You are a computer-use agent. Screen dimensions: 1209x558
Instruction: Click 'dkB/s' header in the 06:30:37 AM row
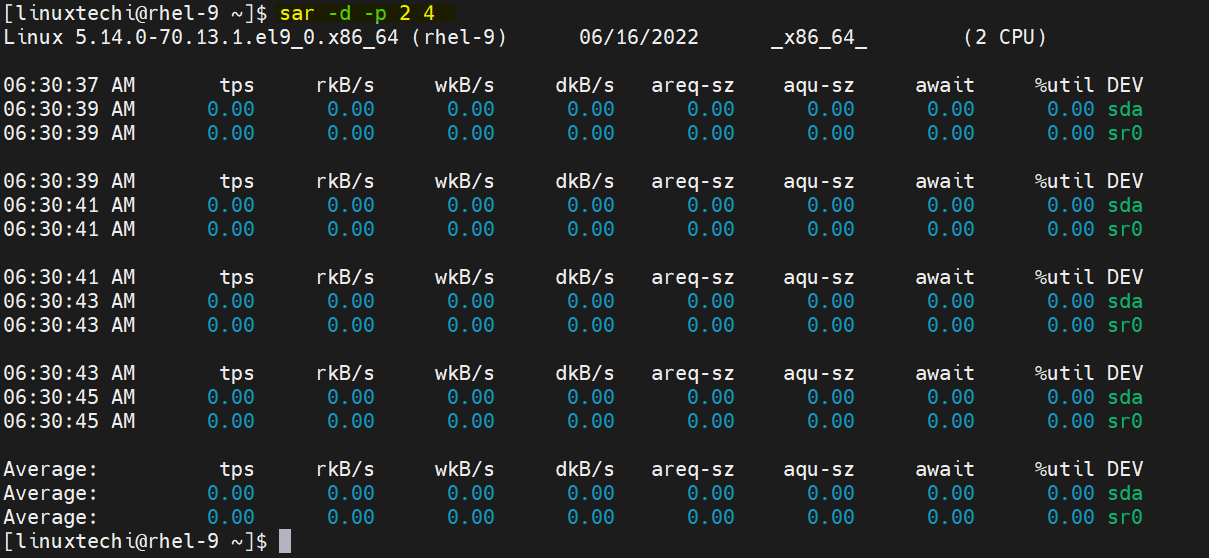tap(585, 85)
